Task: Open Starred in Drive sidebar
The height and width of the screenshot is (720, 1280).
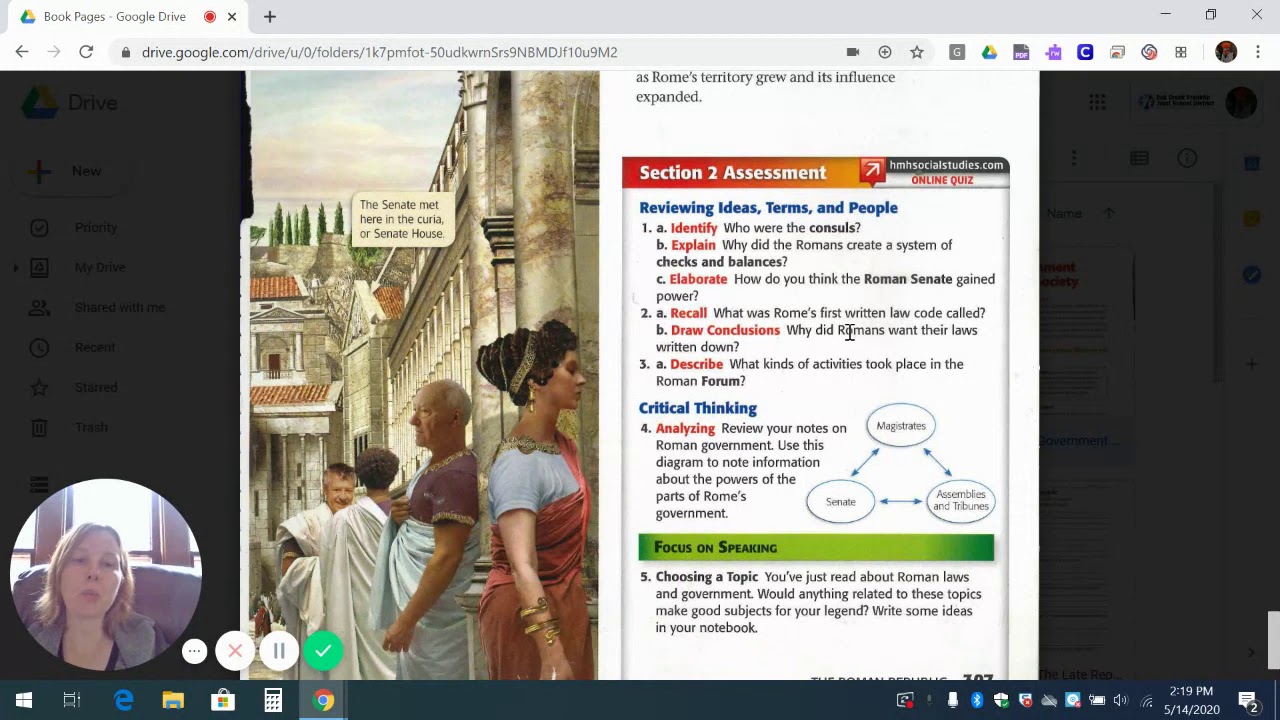Action: tap(96, 387)
